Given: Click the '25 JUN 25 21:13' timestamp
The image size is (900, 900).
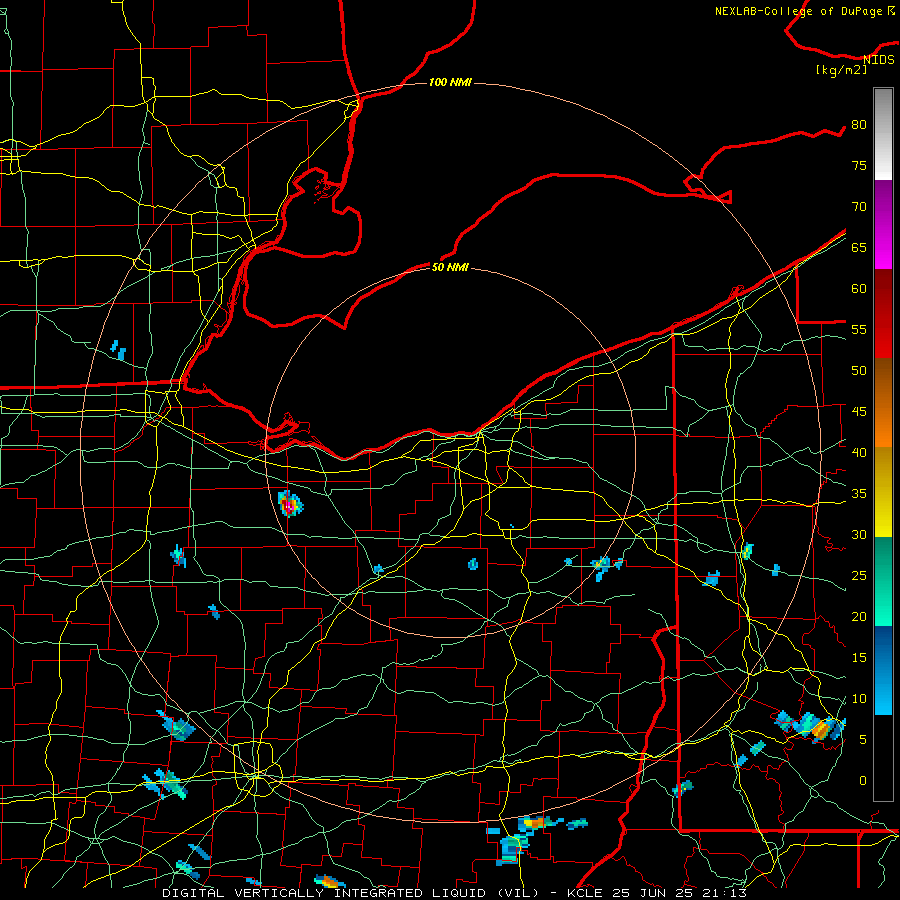Looking at the screenshot, I should click(x=680, y=893).
